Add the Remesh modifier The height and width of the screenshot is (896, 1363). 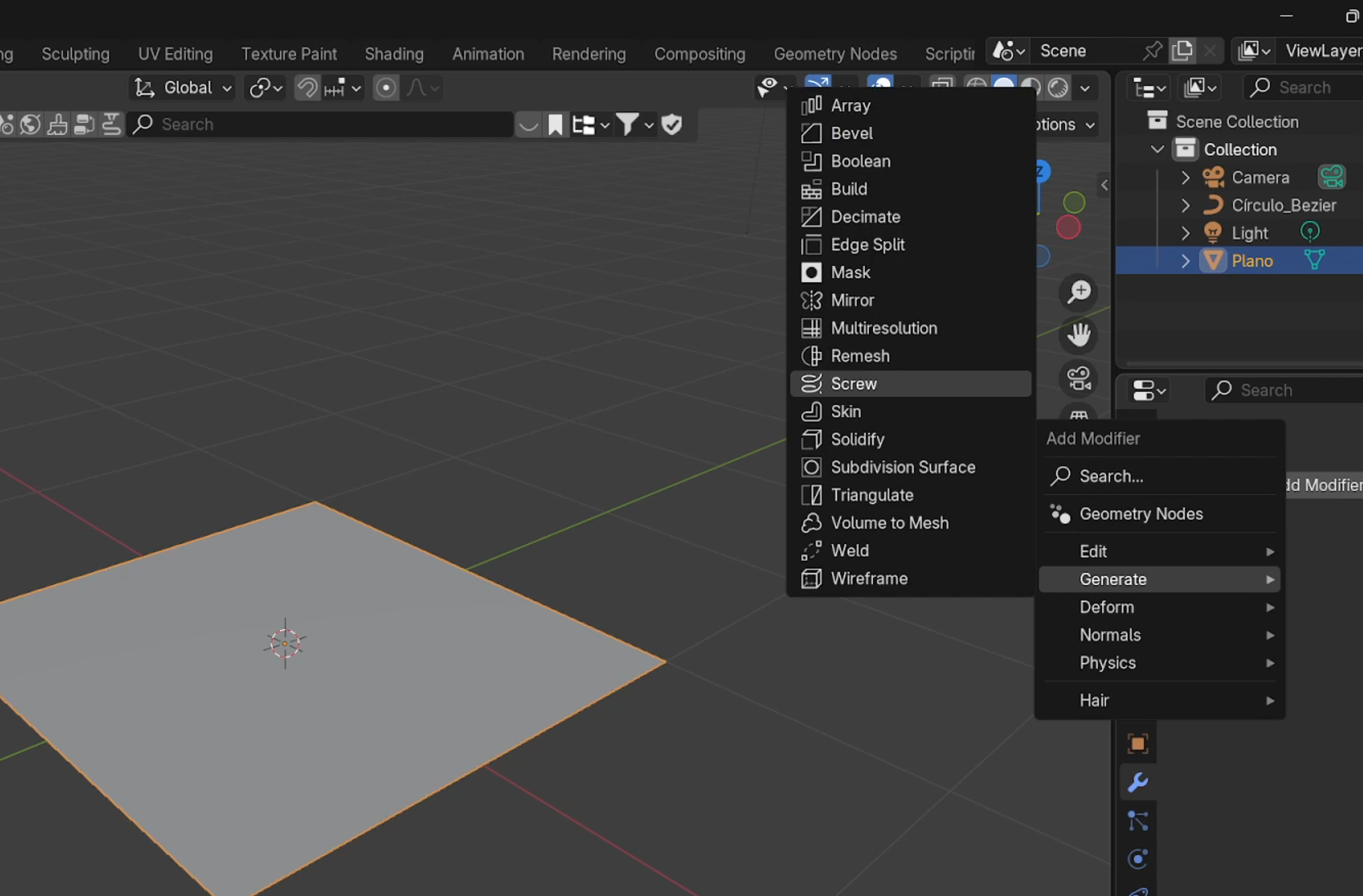click(911, 356)
